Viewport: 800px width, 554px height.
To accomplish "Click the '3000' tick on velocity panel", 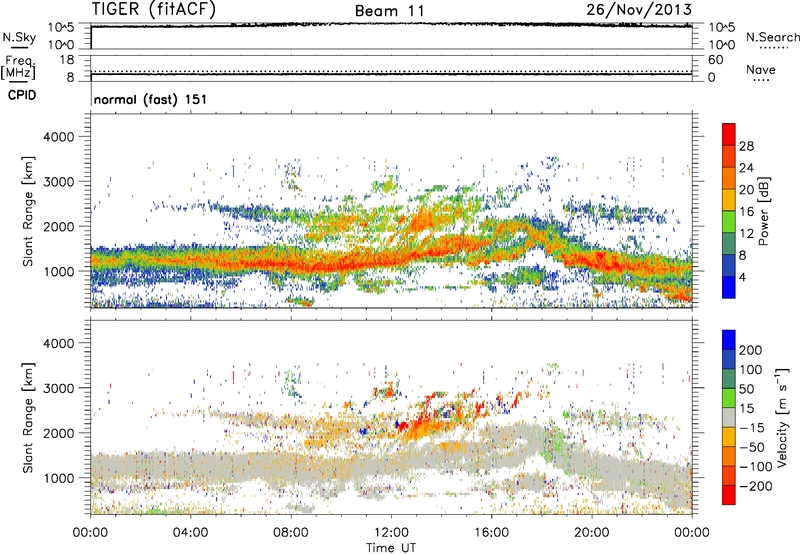I will [x=58, y=388].
